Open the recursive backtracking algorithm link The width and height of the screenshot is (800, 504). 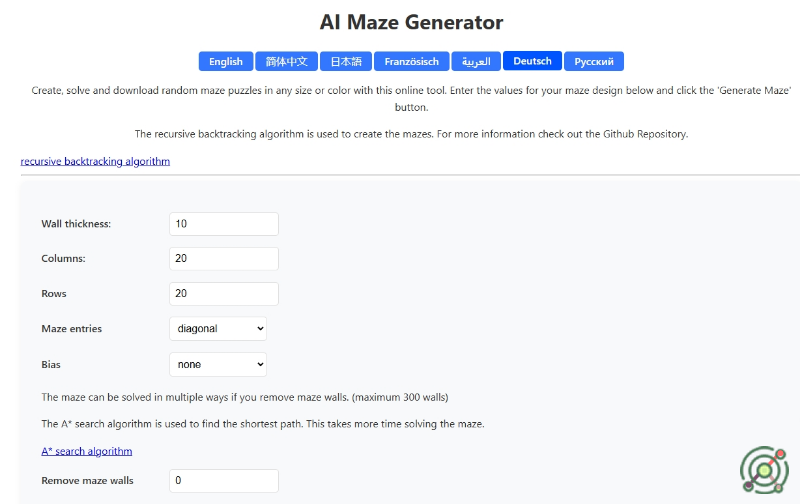tap(95, 161)
